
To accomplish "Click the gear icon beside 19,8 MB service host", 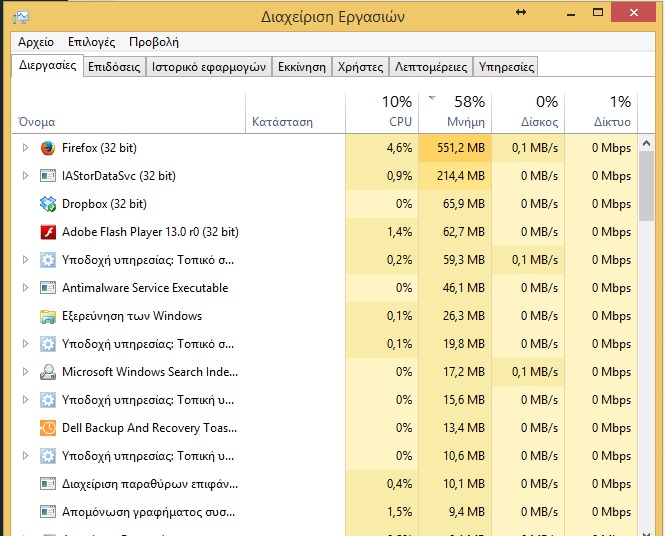I will coord(48,344).
